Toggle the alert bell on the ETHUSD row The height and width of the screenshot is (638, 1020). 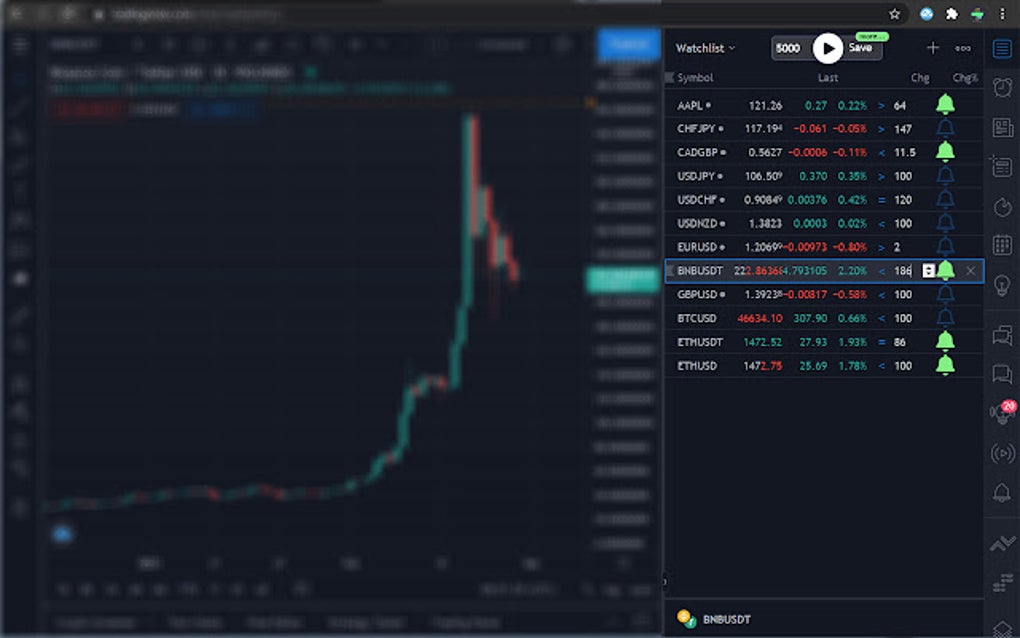click(x=944, y=365)
